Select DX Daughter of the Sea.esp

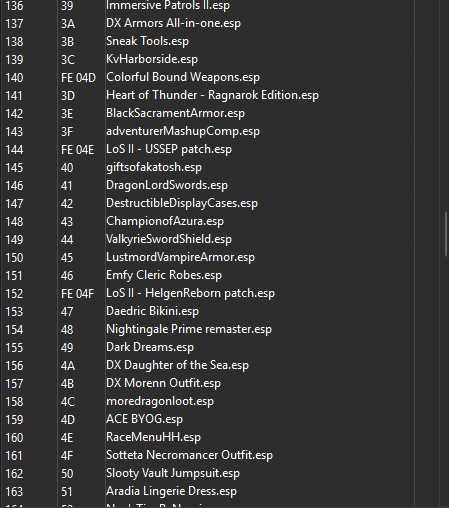tap(177, 365)
